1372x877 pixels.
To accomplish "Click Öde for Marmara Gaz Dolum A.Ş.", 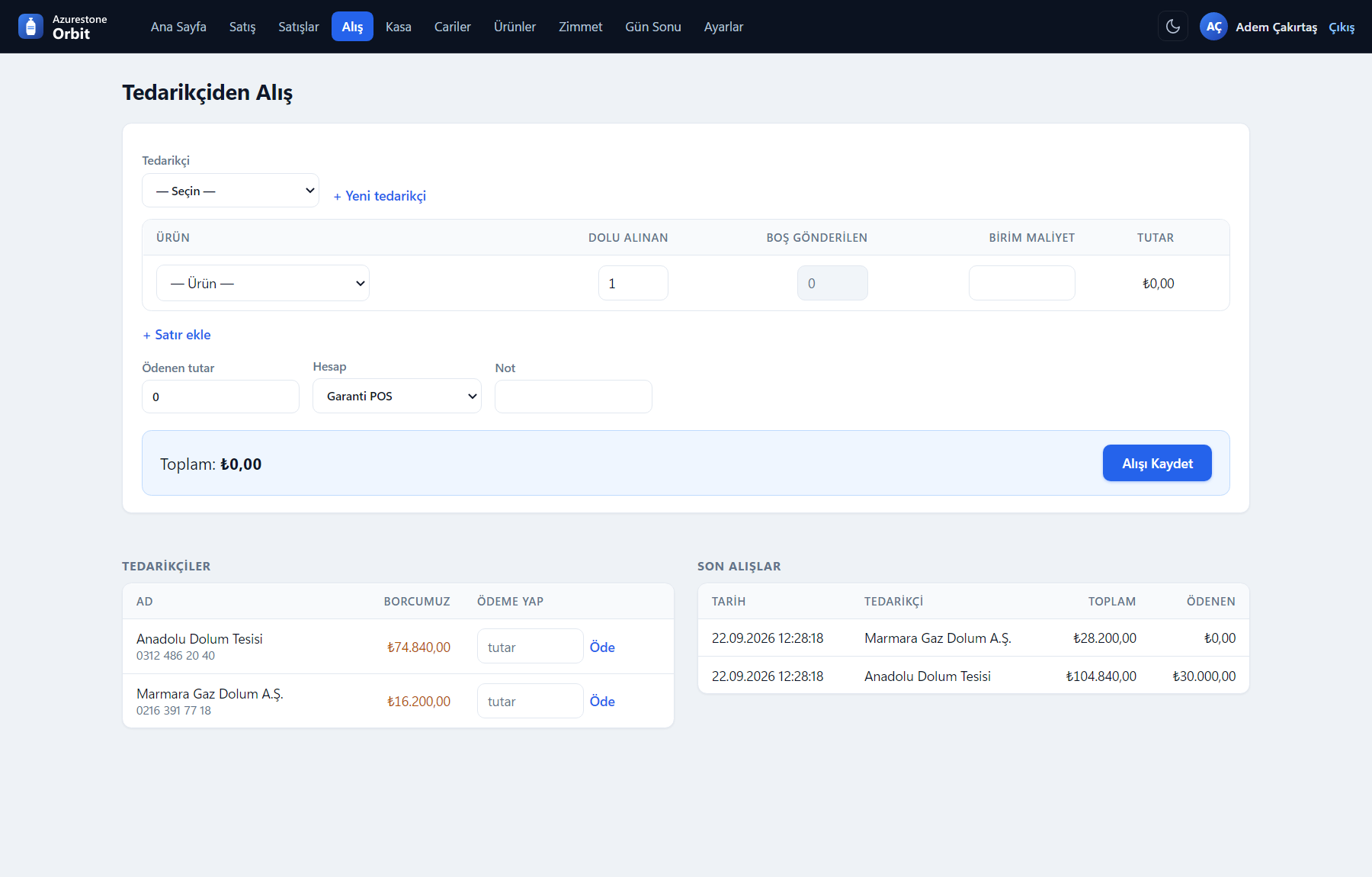I will tap(602, 701).
